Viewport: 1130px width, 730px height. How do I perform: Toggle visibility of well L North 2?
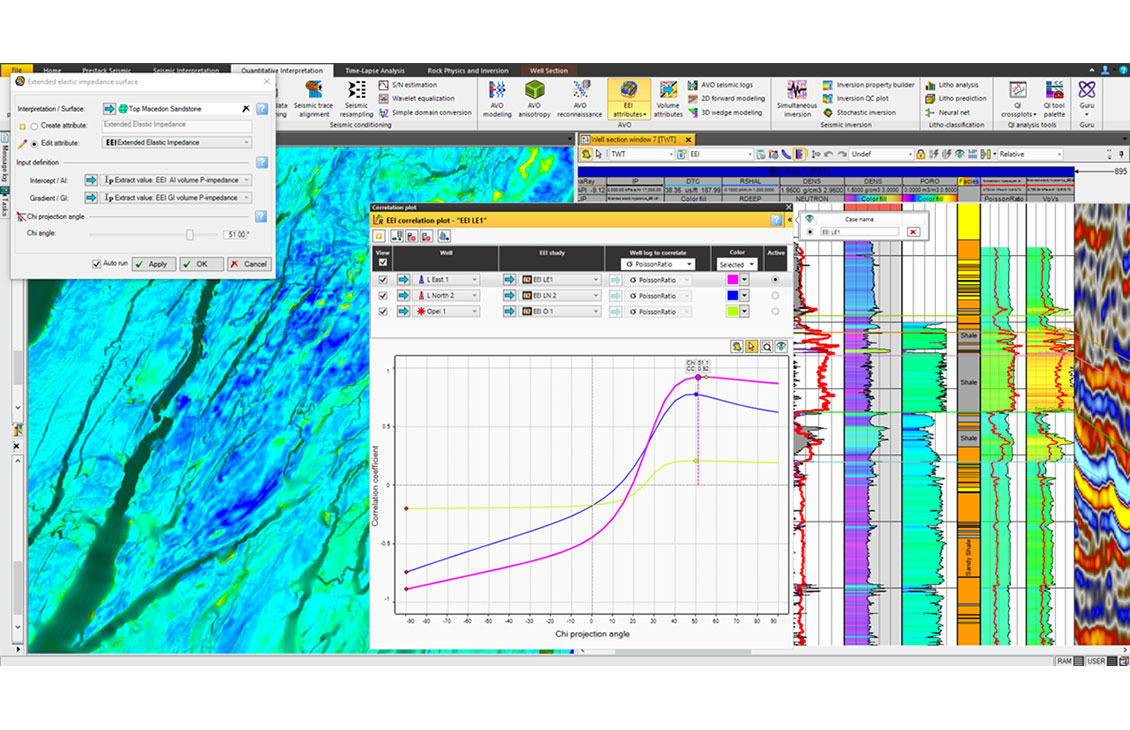click(x=383, y=295)
